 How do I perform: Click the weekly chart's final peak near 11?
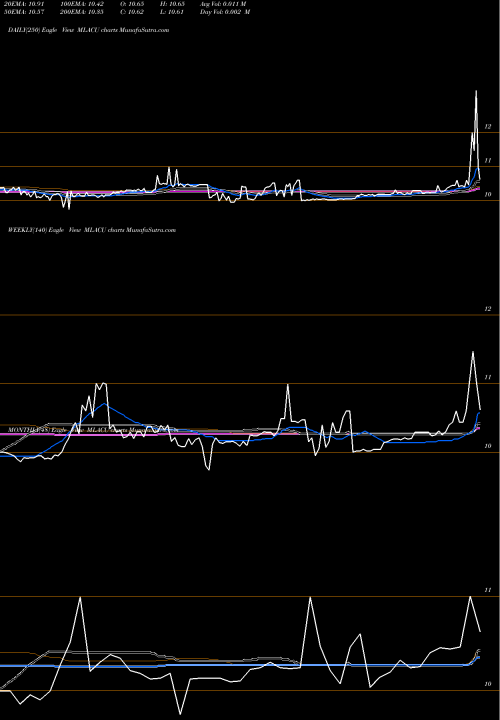tap(473, 353)
